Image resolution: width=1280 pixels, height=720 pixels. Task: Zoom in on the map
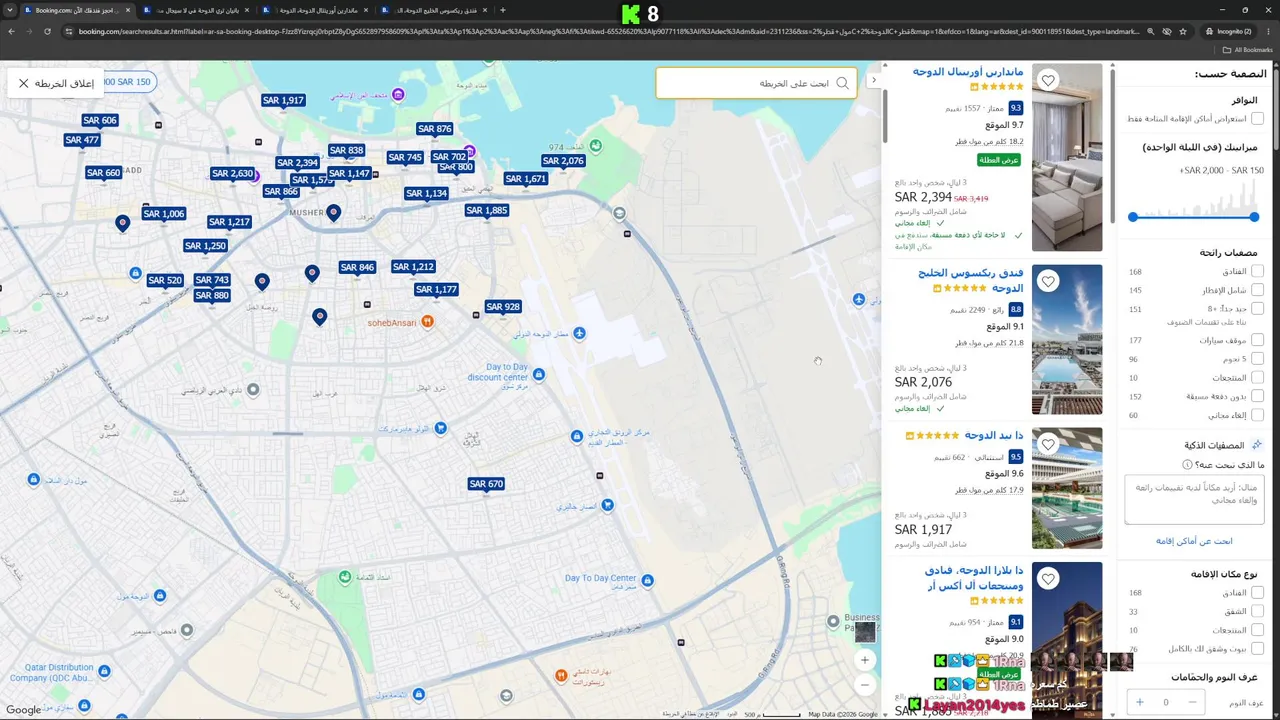pyautogui.click(x=865, y=660)
